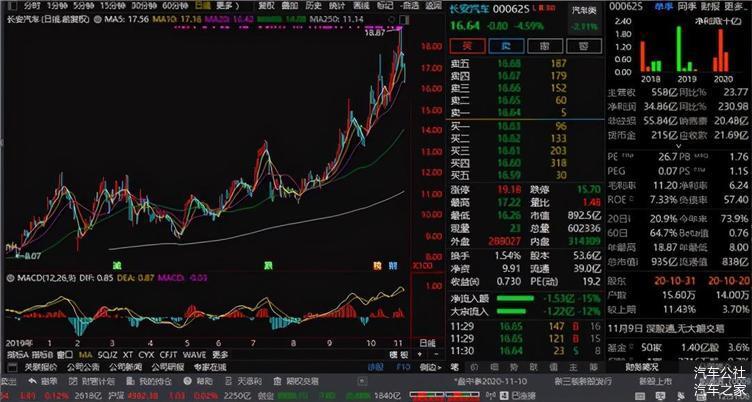Expand the 更多 period options at top
The image size is (752, 402).
coord(227,6)
